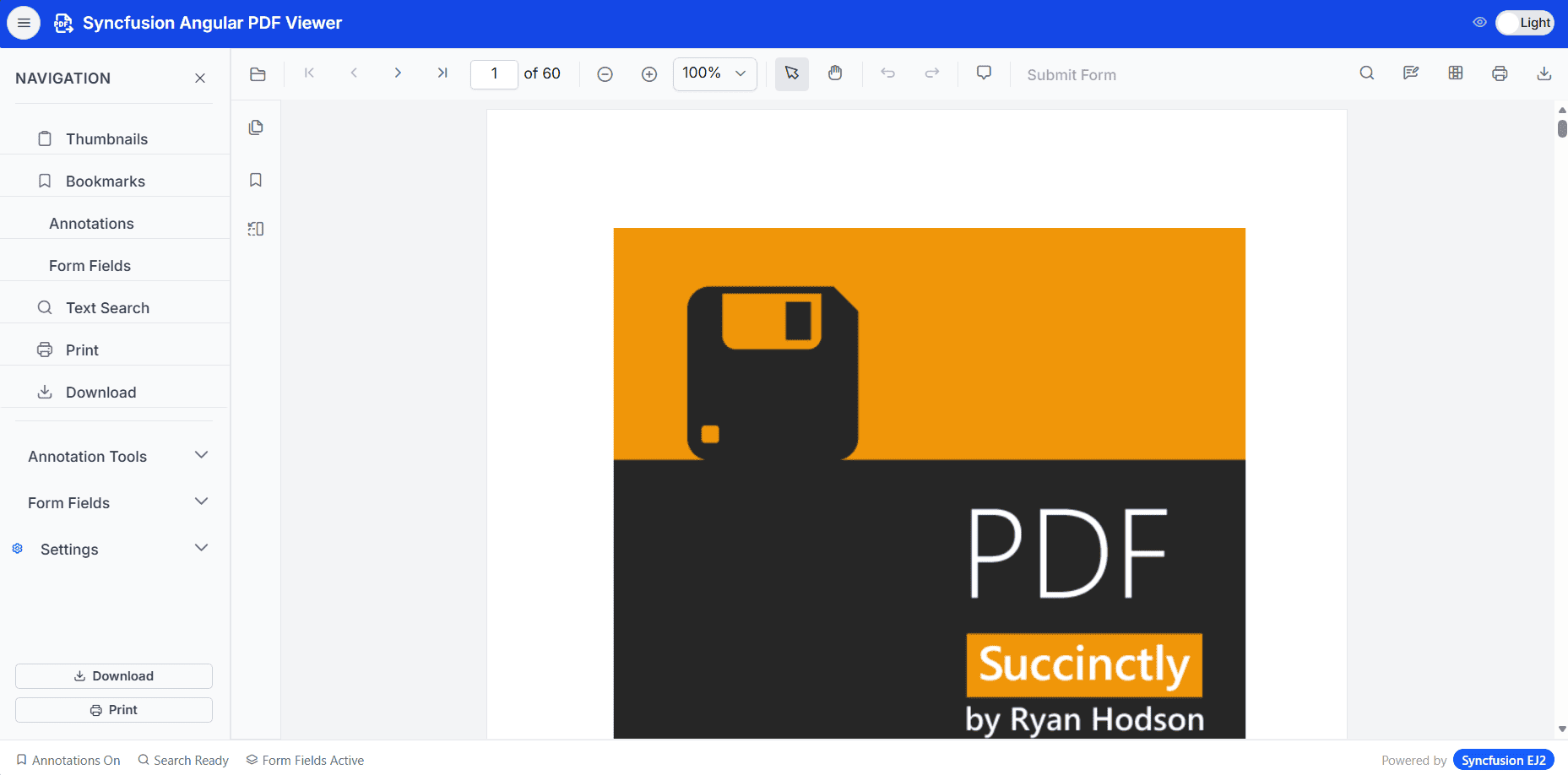Toggle the hamburger menu button
The image size is (1568, 775).
point(24,23)
